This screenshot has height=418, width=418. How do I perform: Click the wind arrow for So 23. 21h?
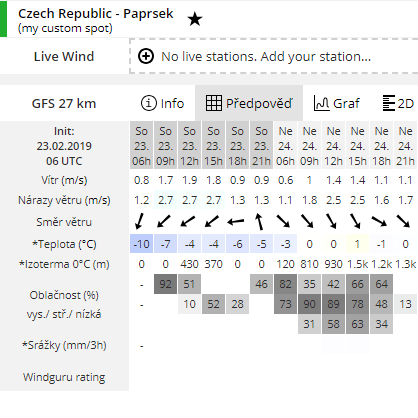point(260,222)
